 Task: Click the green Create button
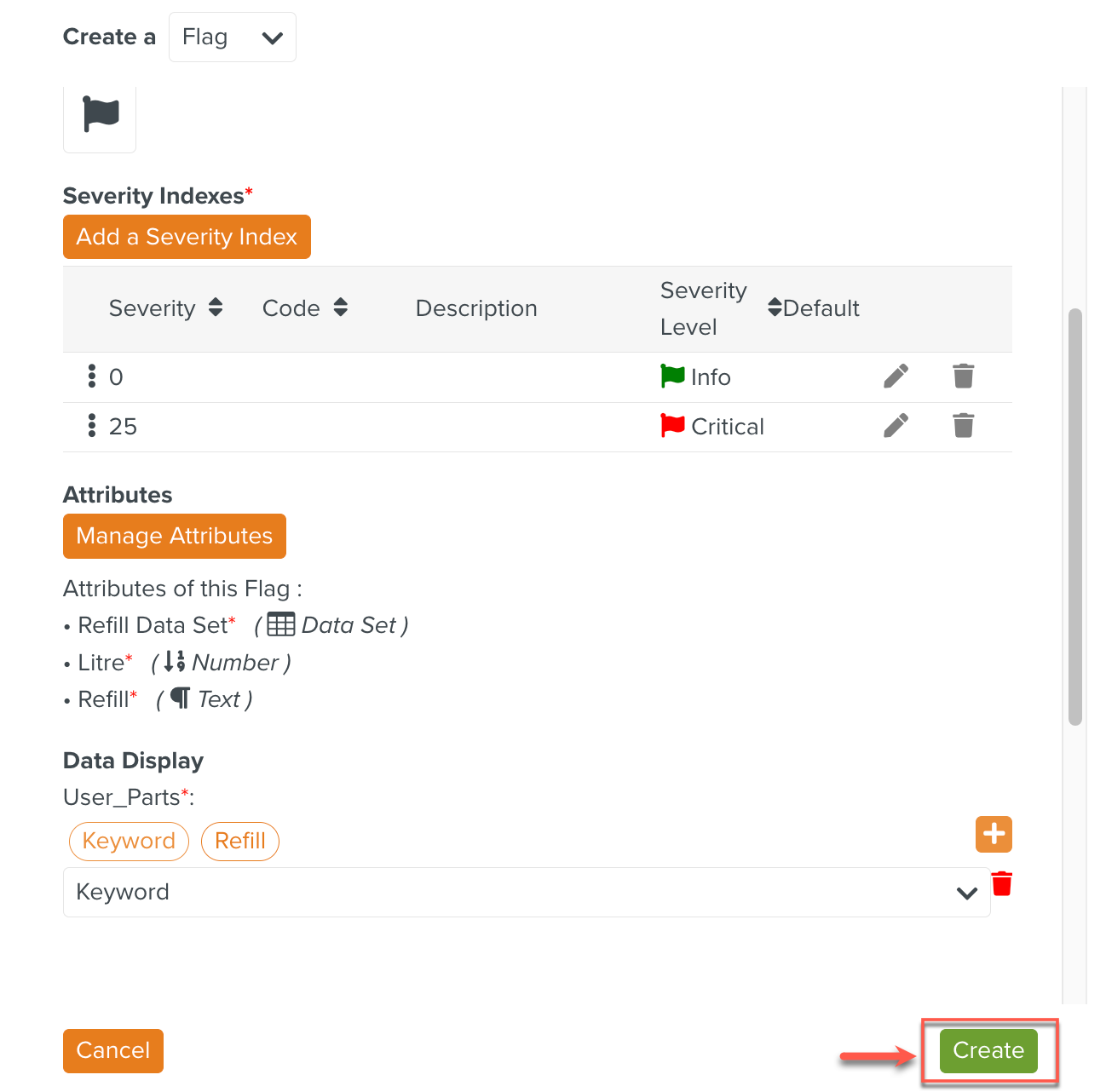[x=988, y=1050]
